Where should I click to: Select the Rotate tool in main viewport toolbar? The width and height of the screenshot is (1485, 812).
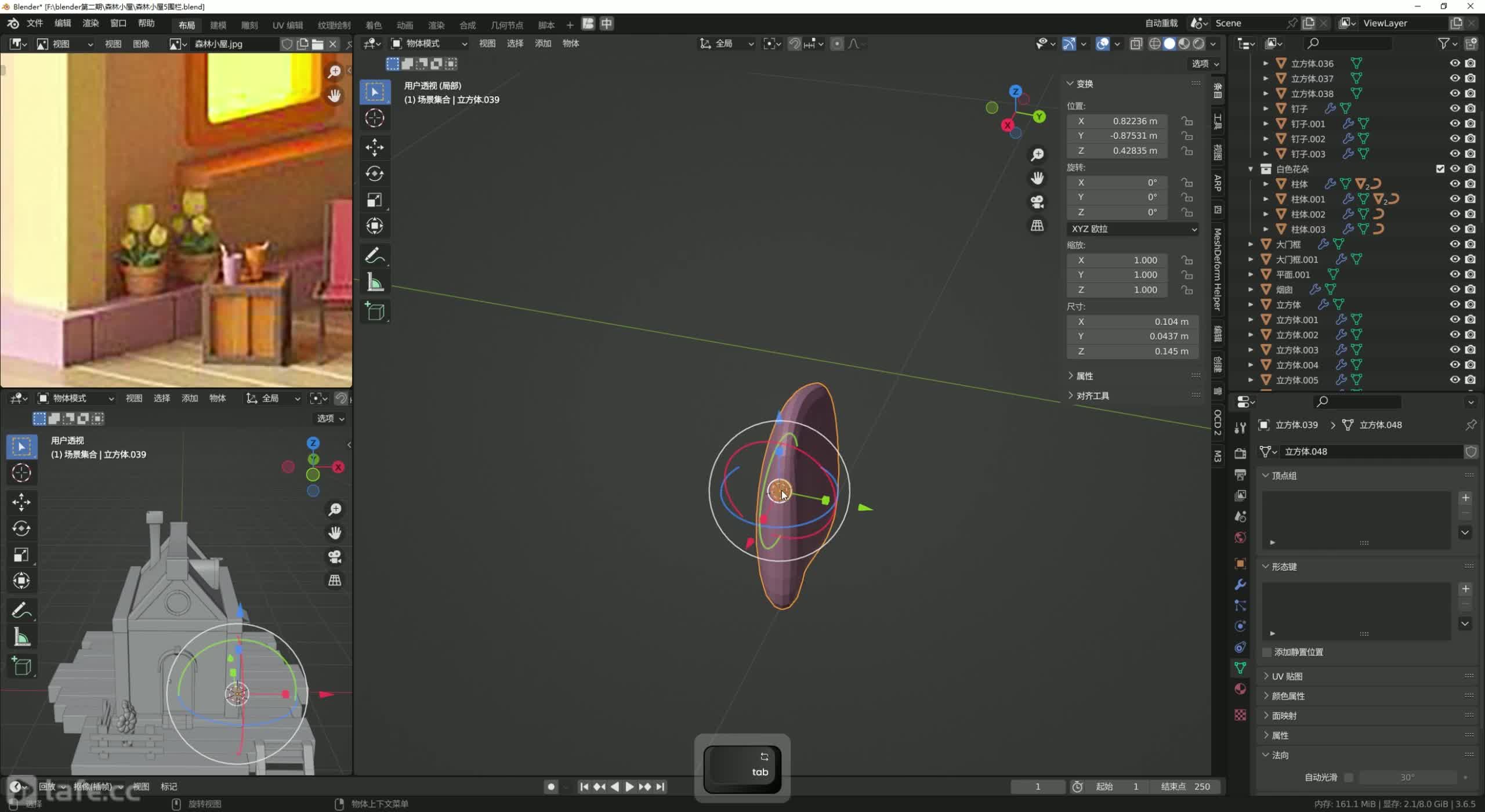[375, 173]
